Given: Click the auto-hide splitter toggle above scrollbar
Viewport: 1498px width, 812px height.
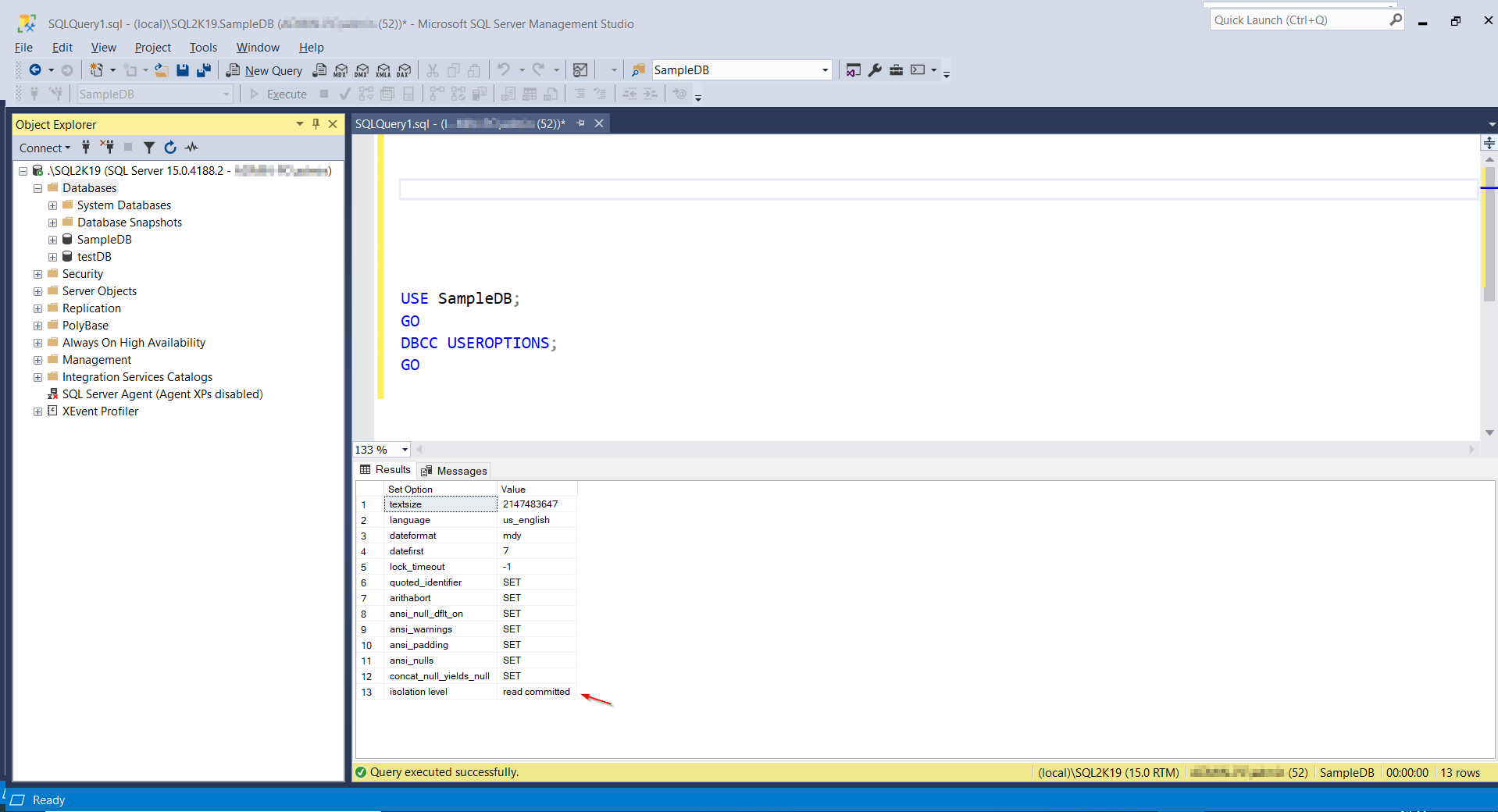Looking at the screenshot, I should tap(1489, 143).
